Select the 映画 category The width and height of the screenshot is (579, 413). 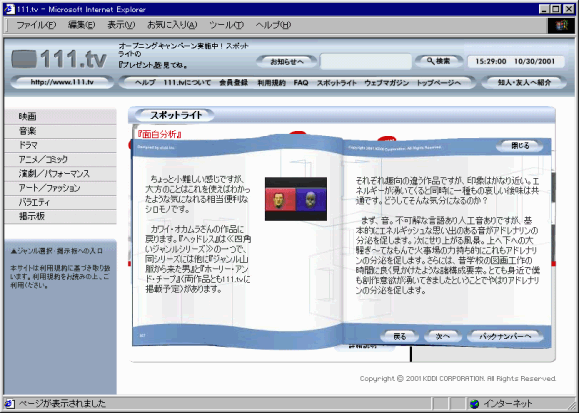pos(61,116)
